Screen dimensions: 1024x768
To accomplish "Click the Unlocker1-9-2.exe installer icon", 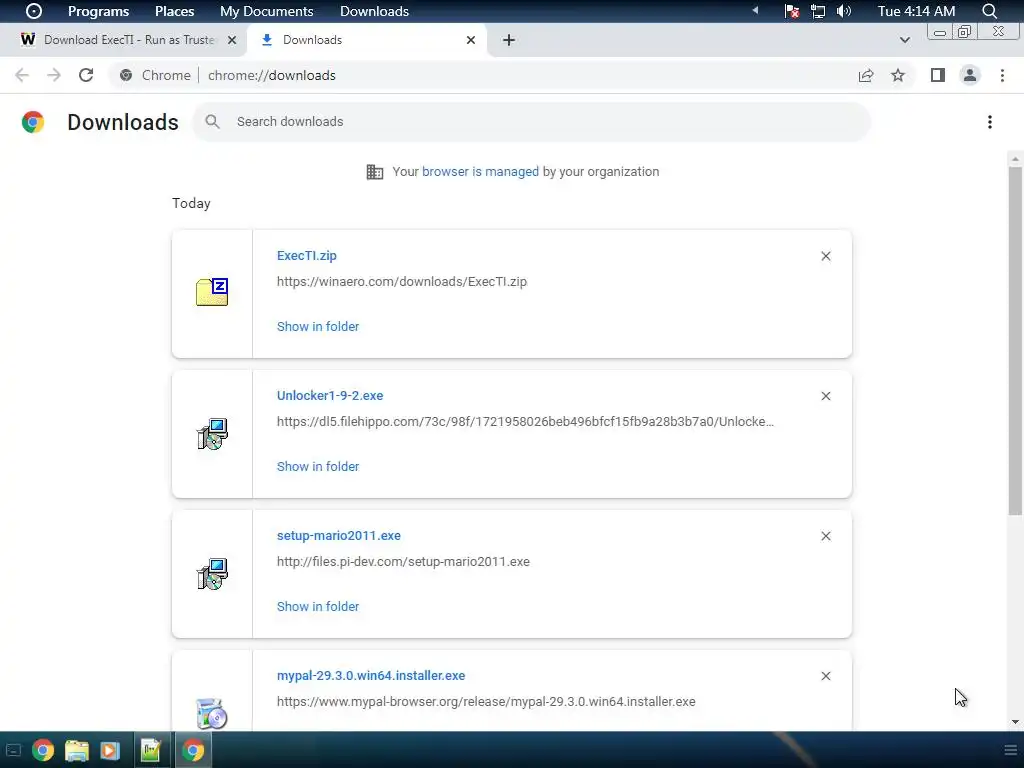I will 212,434.
